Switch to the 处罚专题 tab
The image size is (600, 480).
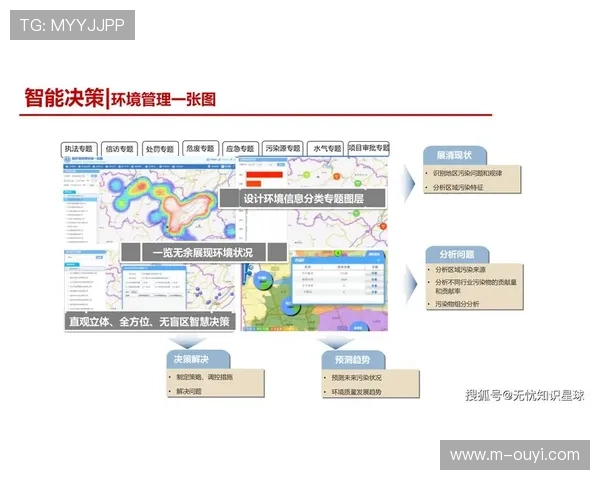pos(160,149)
